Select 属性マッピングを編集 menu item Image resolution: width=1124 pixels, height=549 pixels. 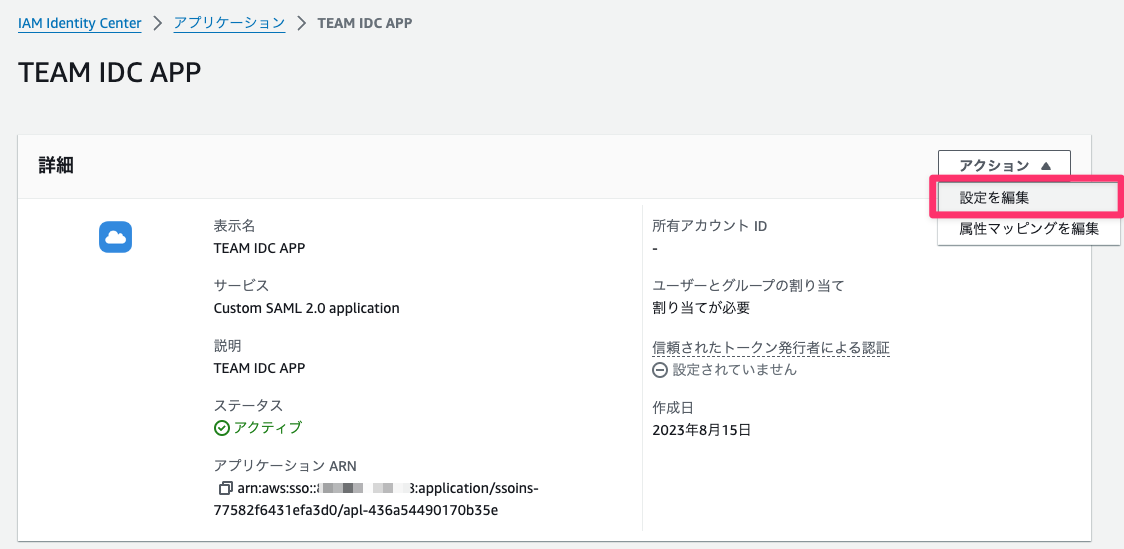tap(1029, 229)
